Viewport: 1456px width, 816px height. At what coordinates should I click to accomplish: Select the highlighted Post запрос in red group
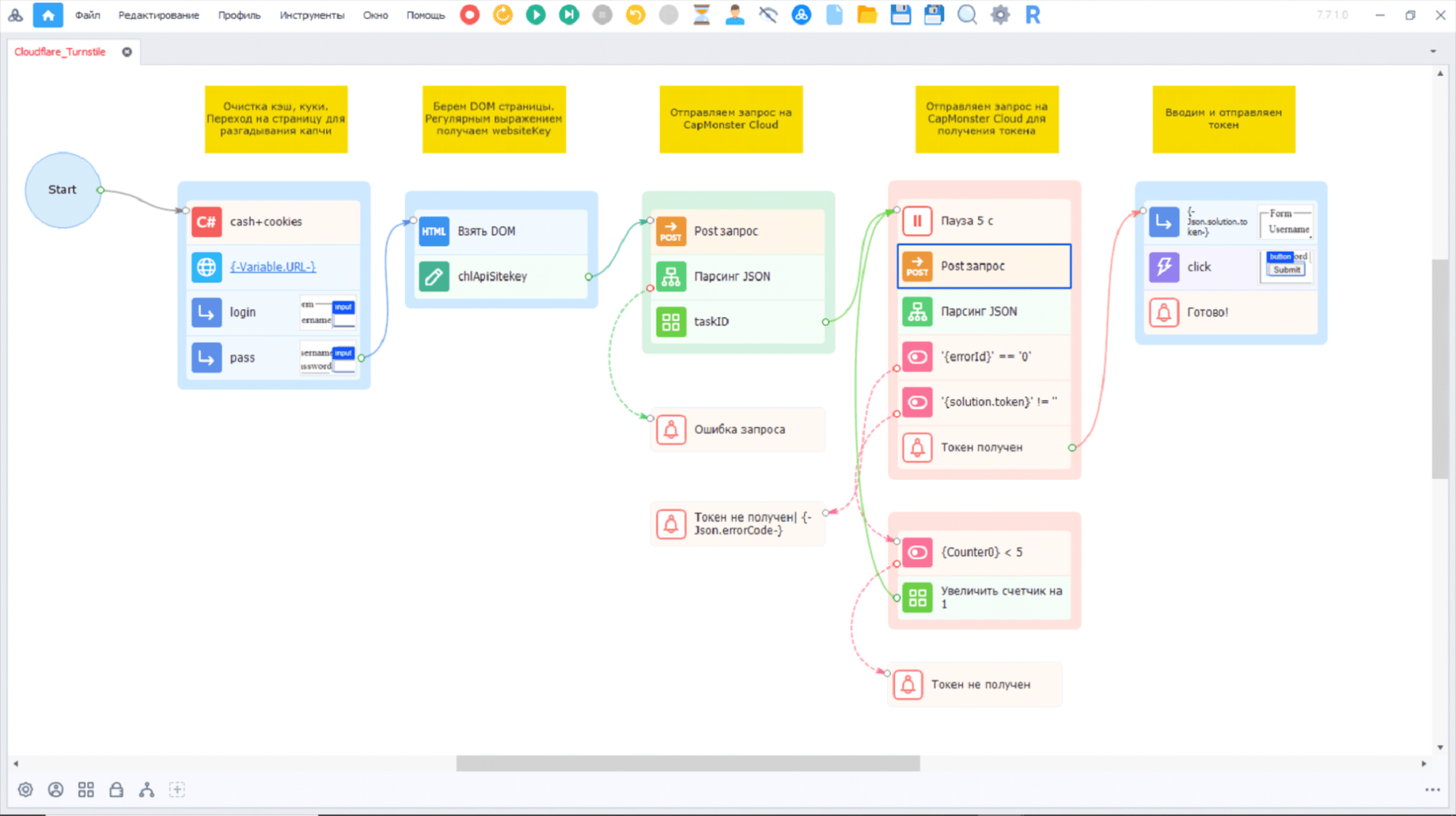[984, 266]
